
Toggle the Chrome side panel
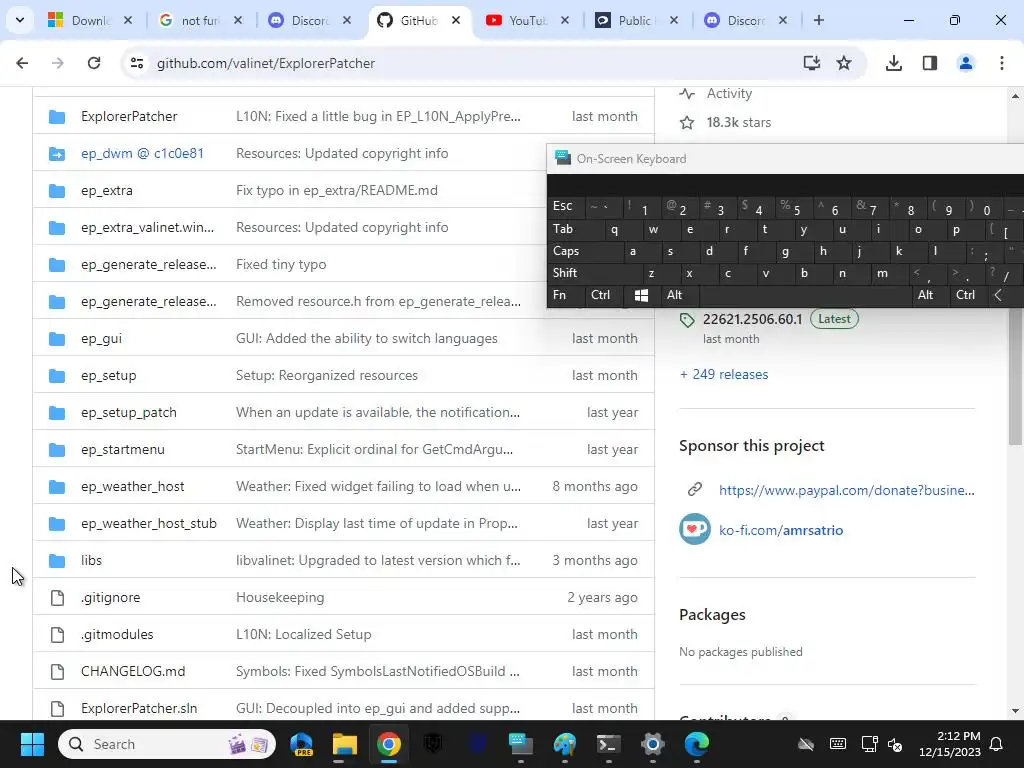930,63
